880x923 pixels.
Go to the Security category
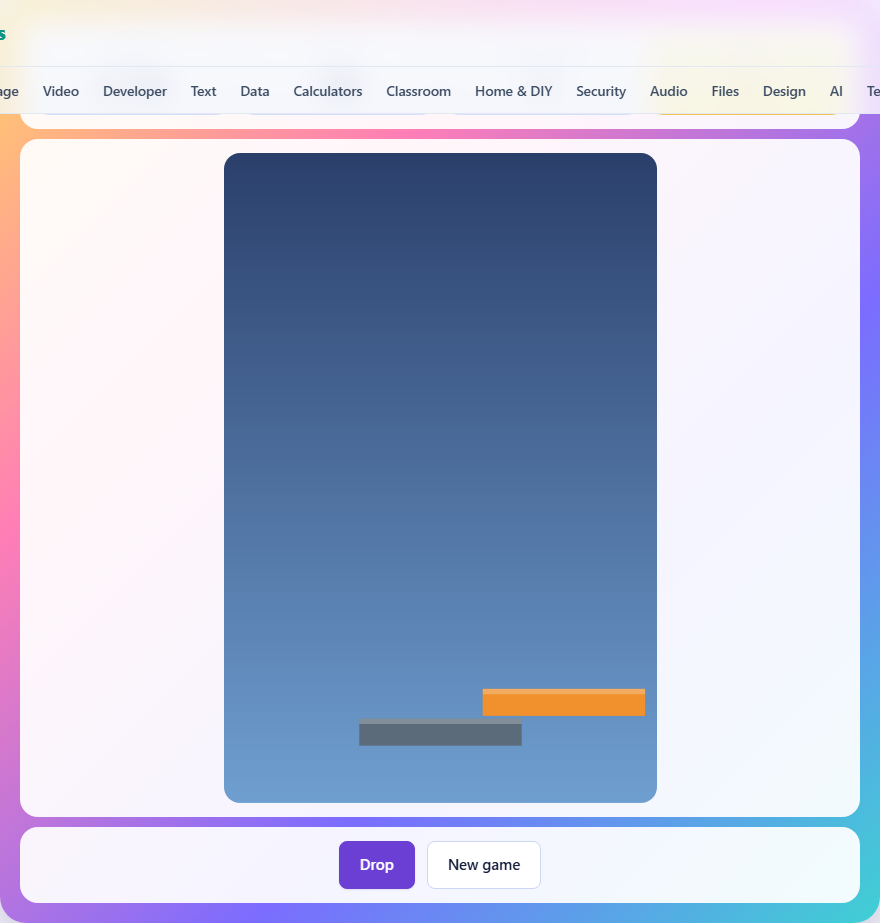coord(601,91)
